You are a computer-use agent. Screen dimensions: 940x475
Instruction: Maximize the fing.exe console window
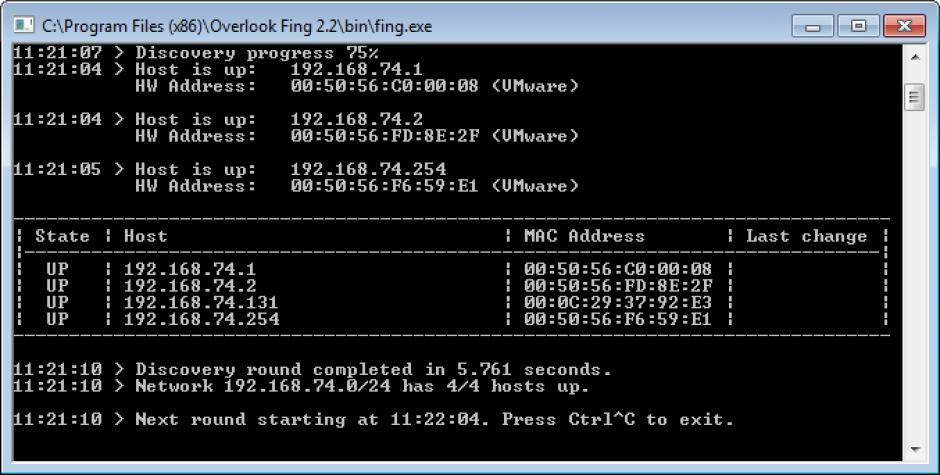tap(858, 26)
